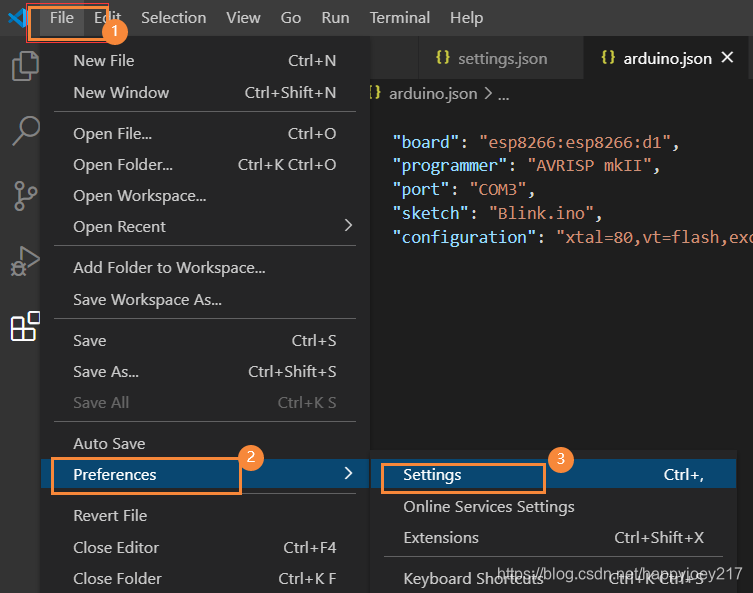Click arduino.json in the breadcrumb

(x=433, y=94)
